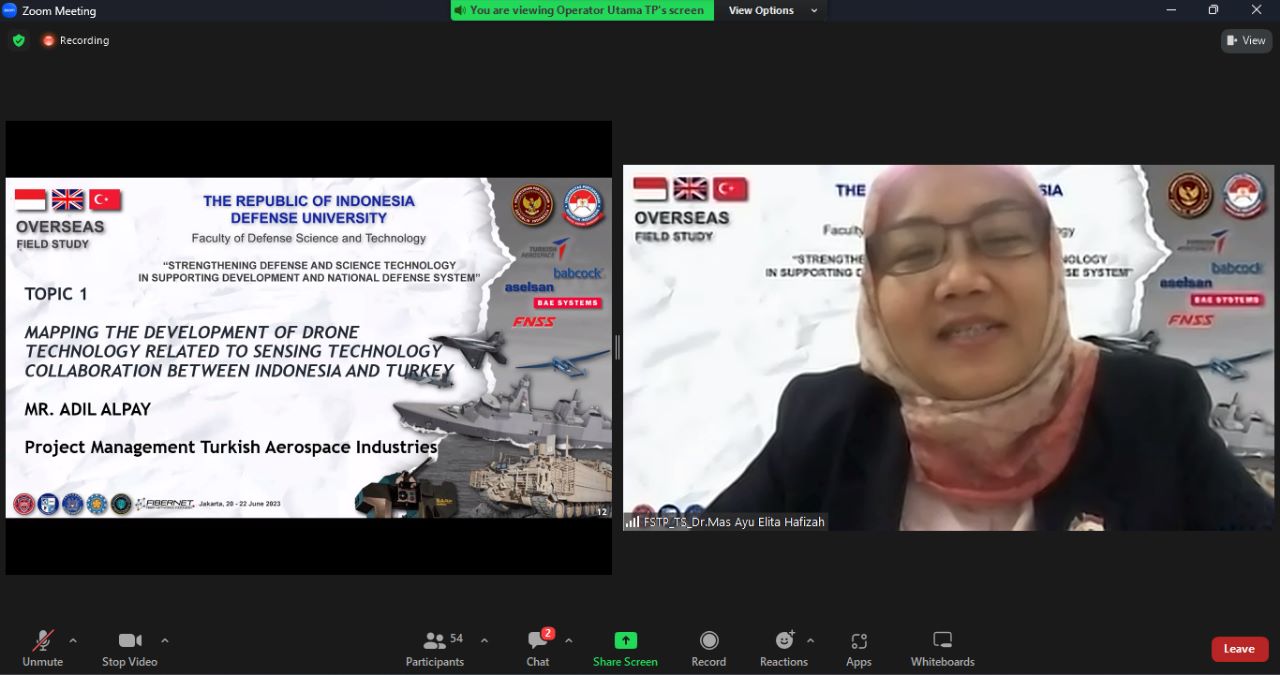
Task: Start Share Screen
Action: pos(625,648)
